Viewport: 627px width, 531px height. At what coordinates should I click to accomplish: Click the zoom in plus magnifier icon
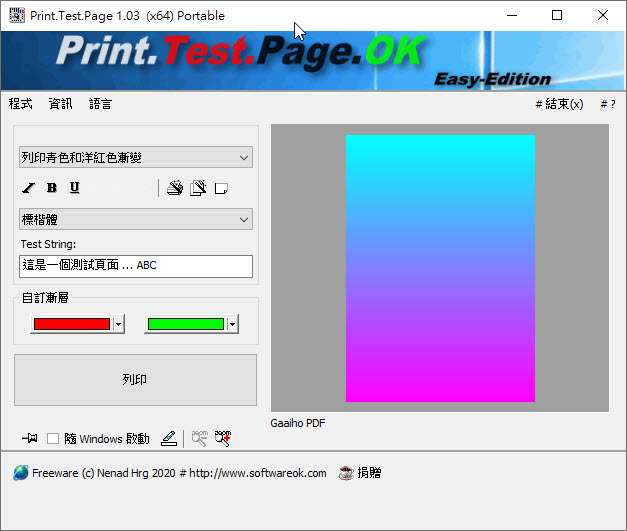[x=223, y=439]
